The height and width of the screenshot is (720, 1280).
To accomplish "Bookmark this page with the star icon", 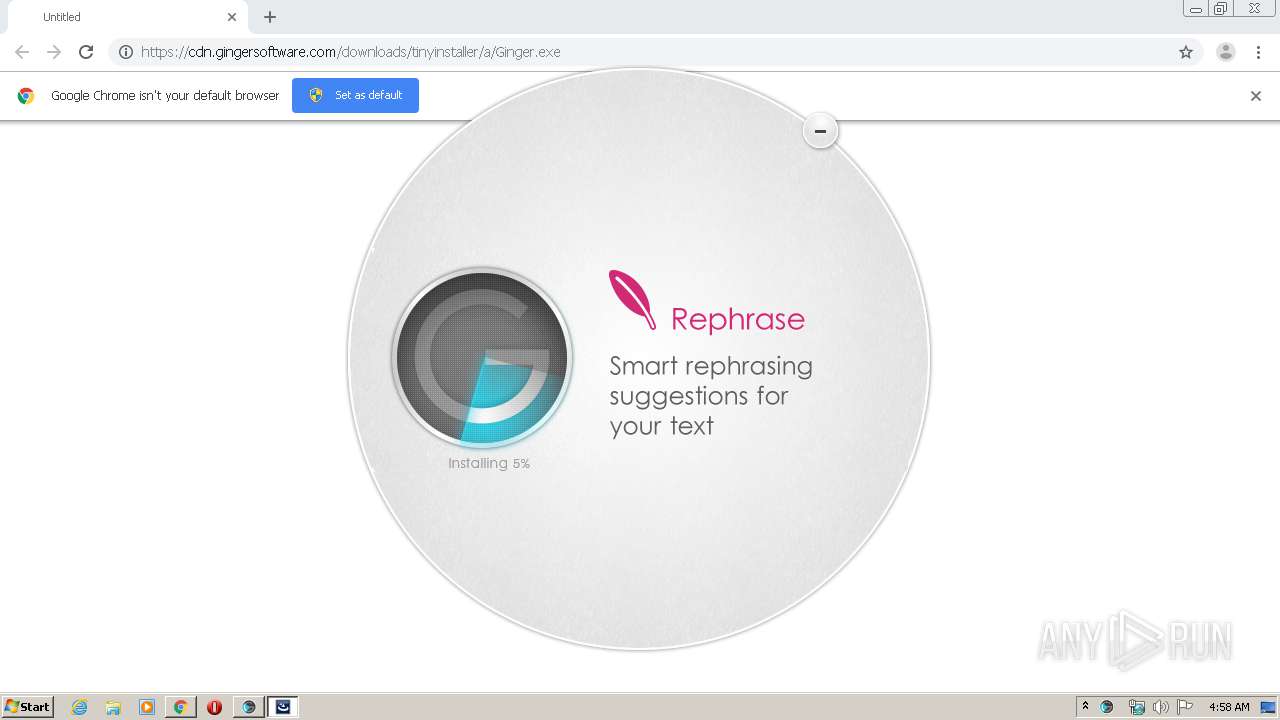I will 1186,52.
